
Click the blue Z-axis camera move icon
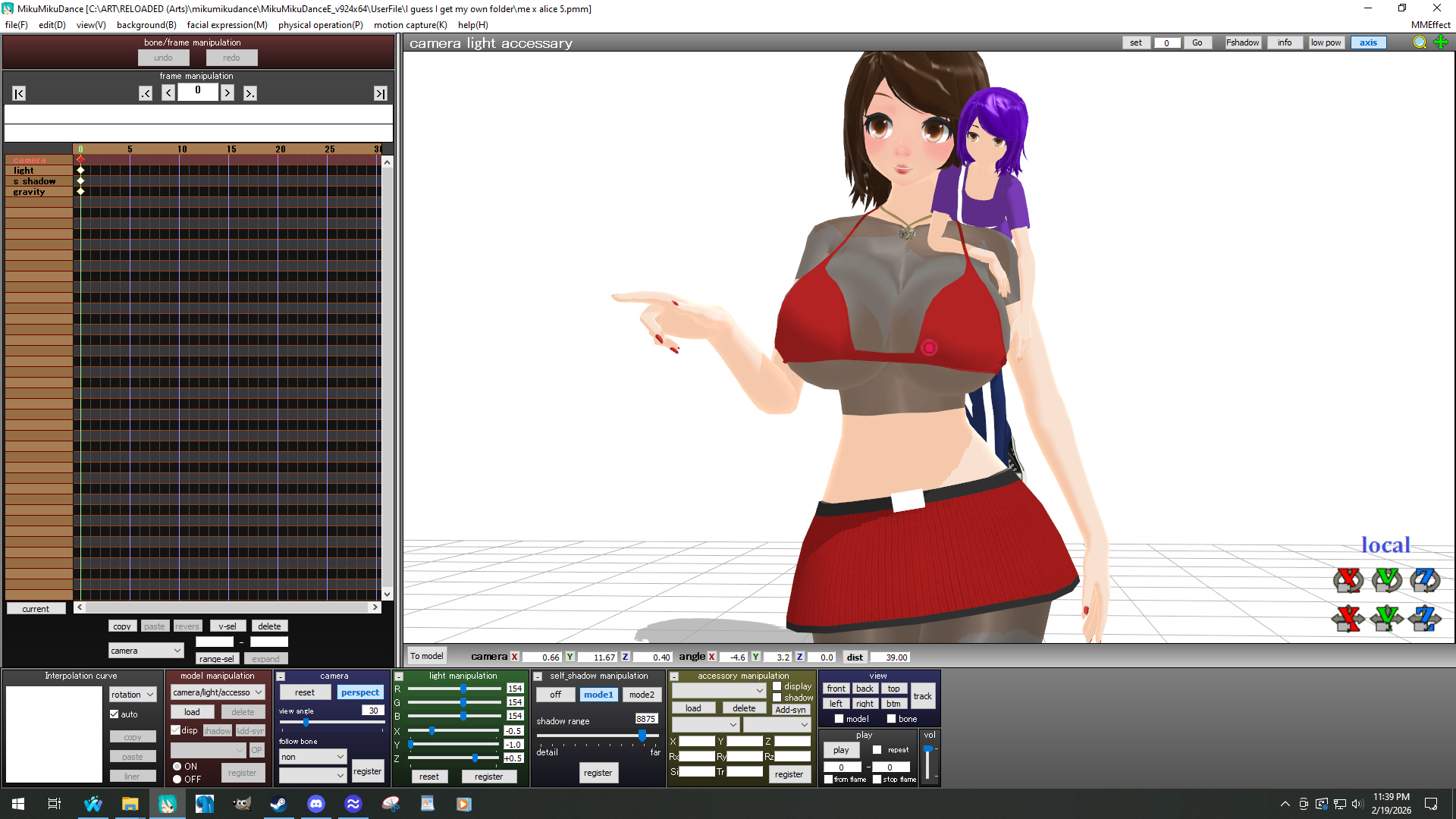click(x=1425, y=618)
